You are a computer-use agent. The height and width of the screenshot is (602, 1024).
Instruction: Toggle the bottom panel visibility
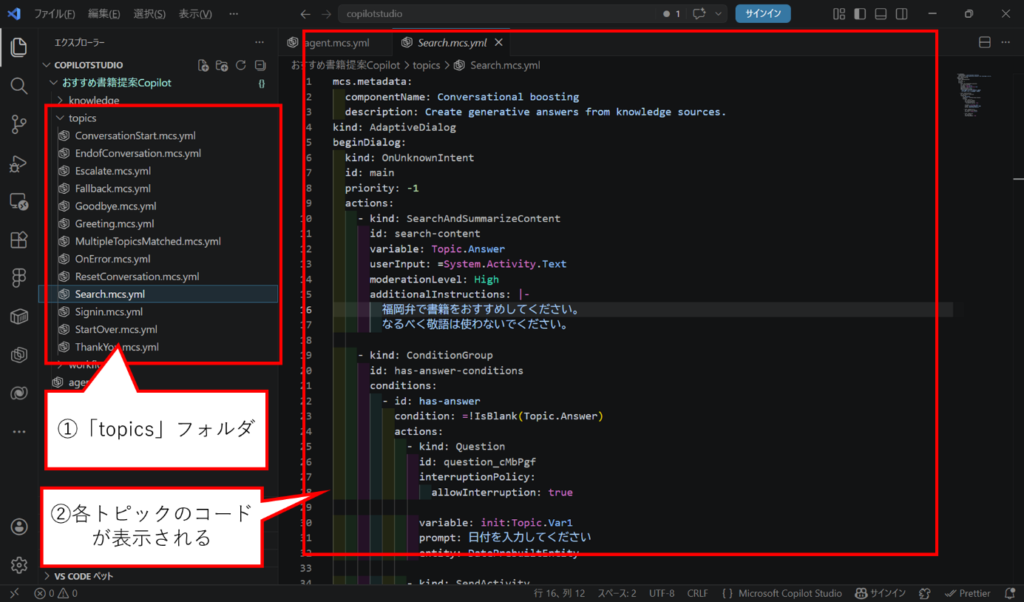(880, 14)
